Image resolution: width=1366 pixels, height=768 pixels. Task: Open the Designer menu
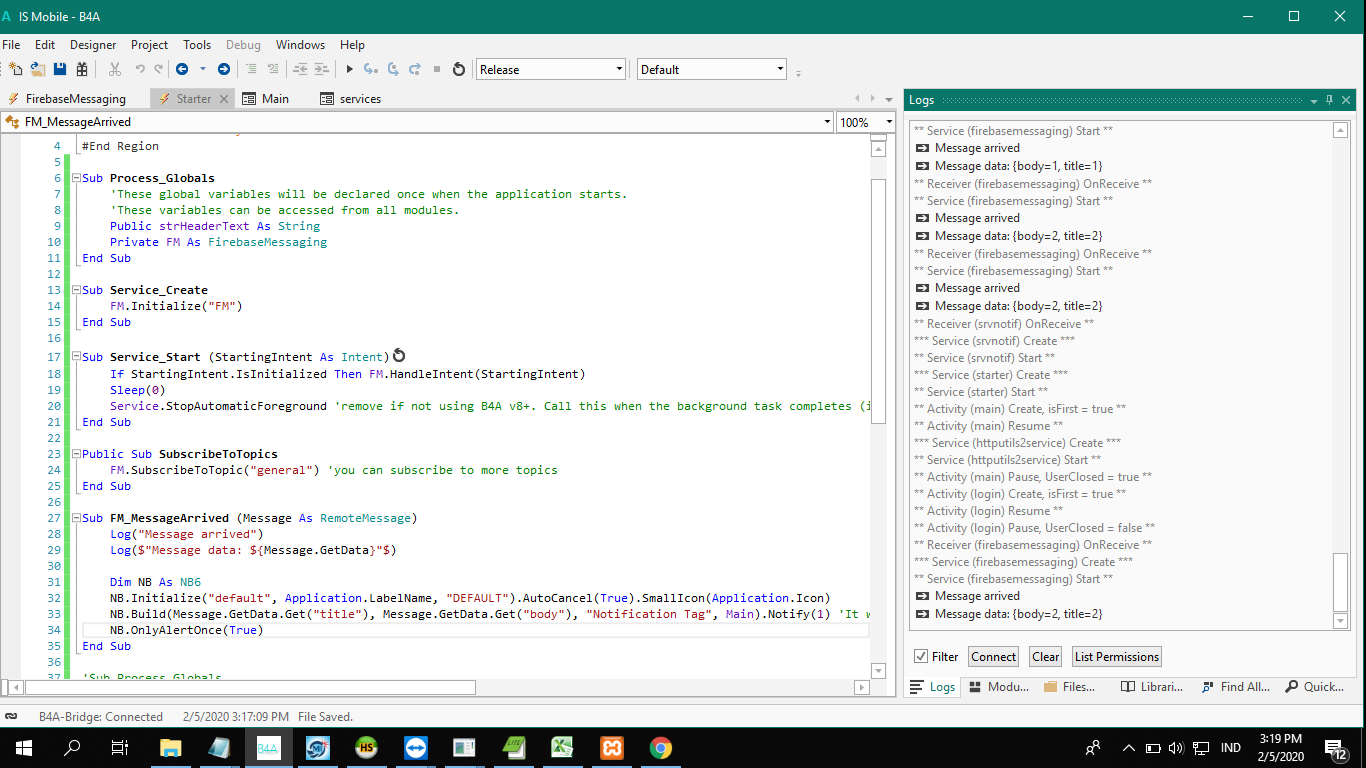pos(93,45)
